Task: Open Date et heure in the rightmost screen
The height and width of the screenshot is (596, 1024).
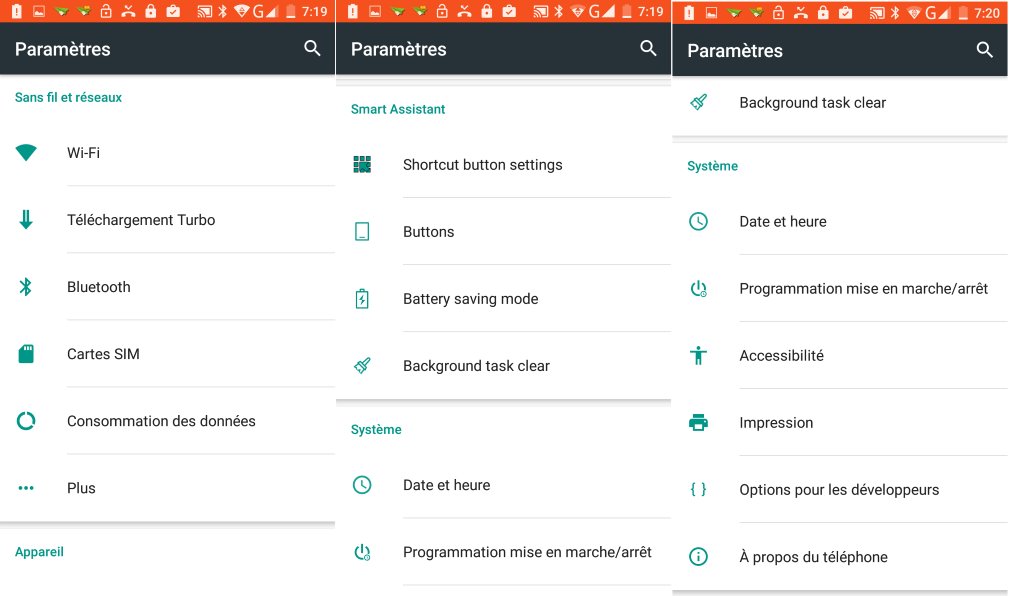Action: (x=840, y=221)
